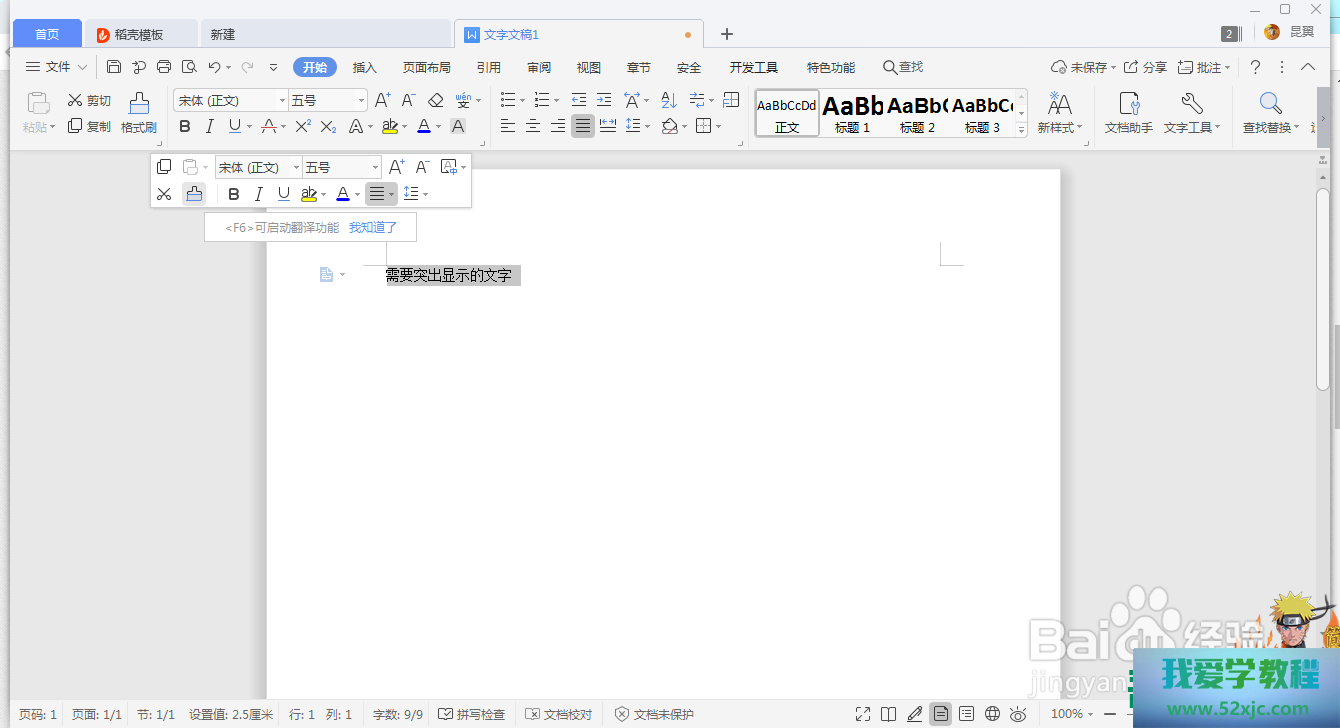The image size is (1340, 728).
Task: Apply the yellow text highlight color
Action: point(390,126)
